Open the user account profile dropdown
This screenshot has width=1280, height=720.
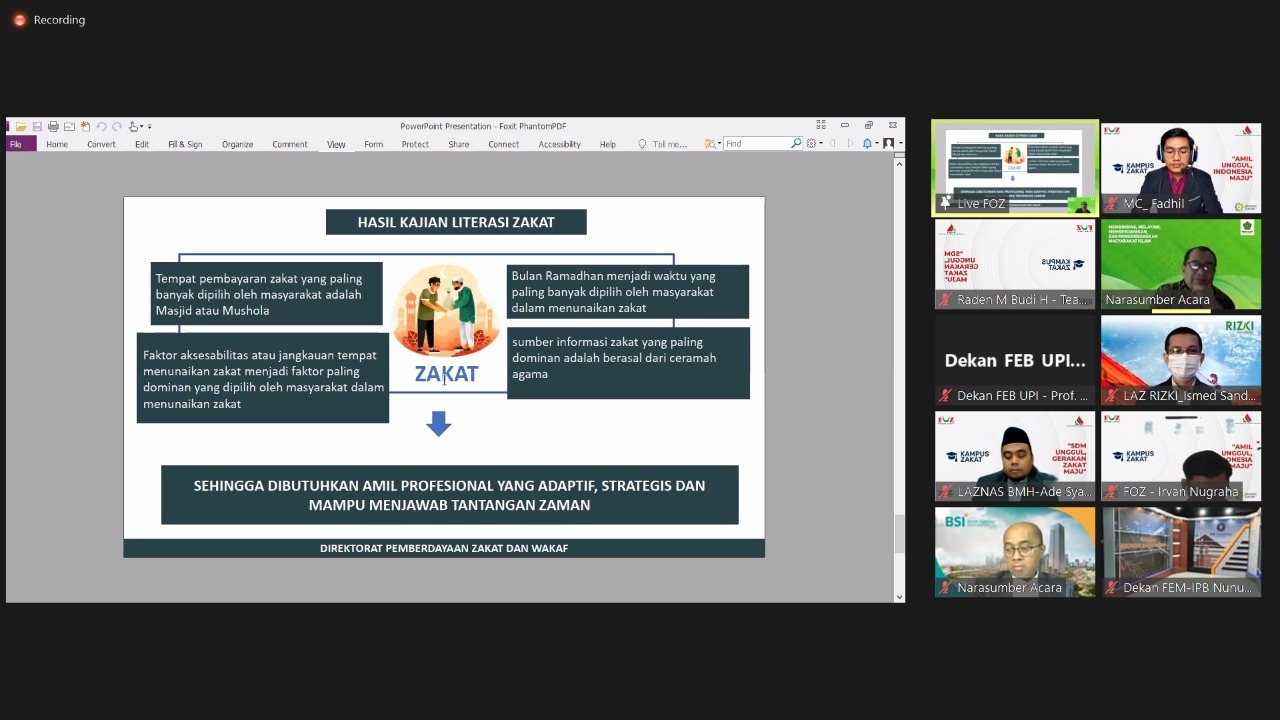[x=890, y=144]
